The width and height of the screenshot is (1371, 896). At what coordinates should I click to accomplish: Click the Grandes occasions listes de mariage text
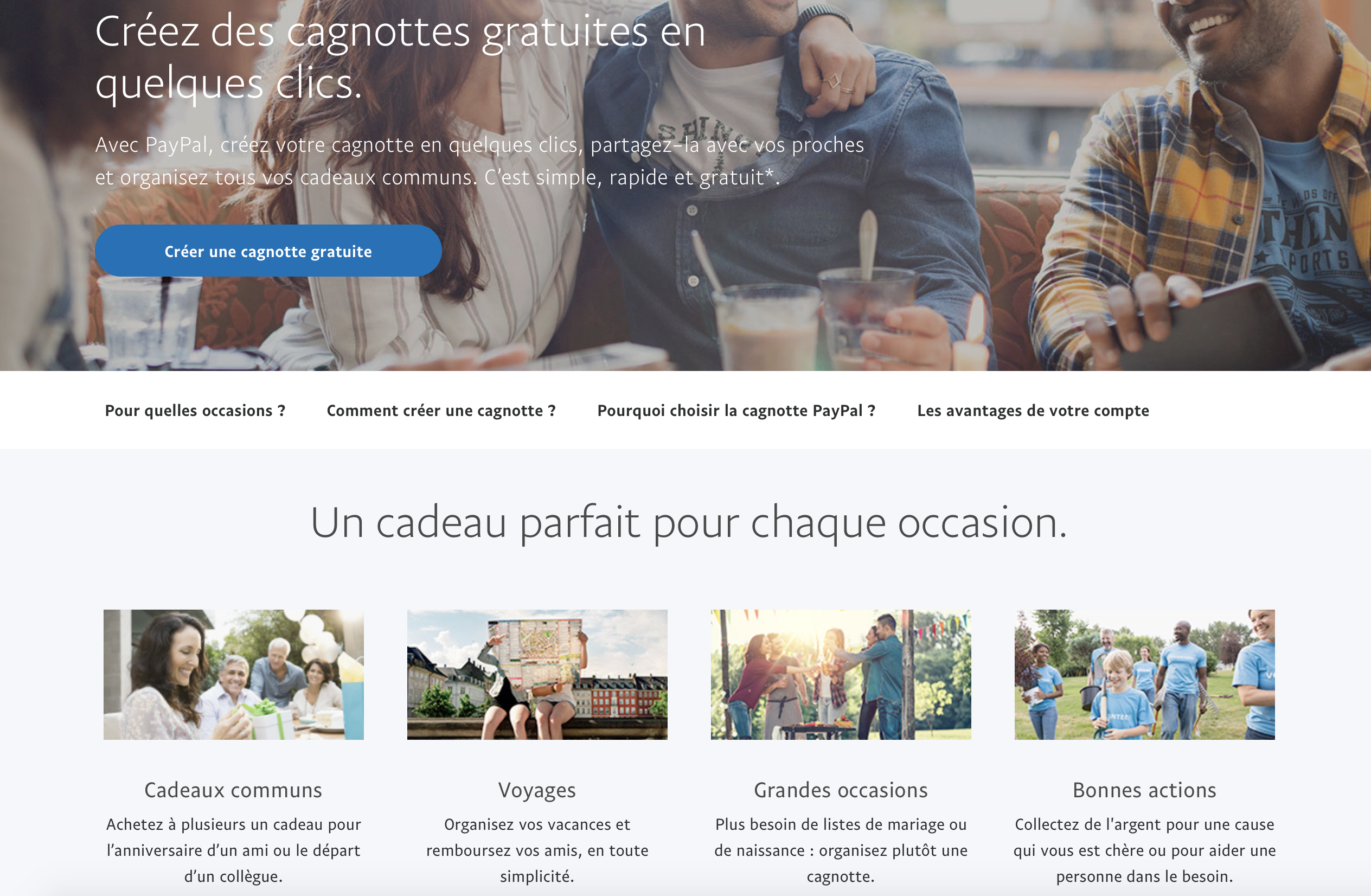pyautogui.click(x=841, y=850)
